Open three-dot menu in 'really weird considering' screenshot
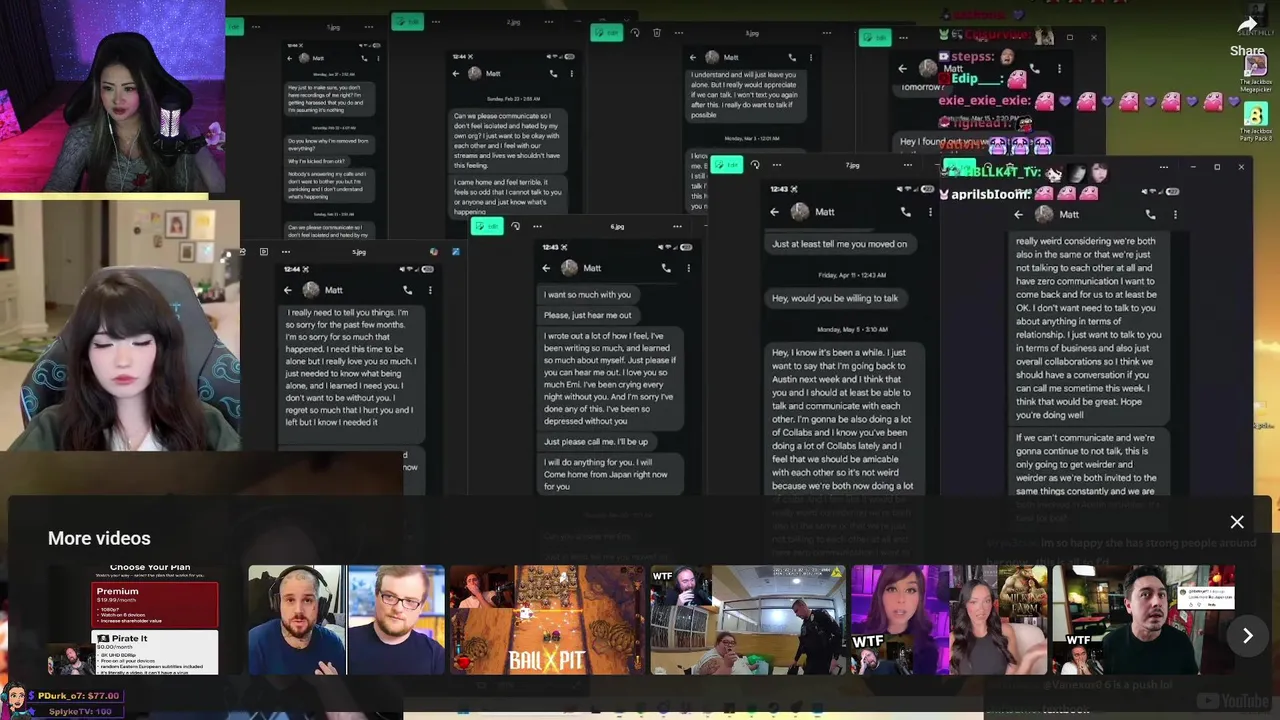Image resolution: width=1280 pixels, height=720 pixels. point(1175,214)
